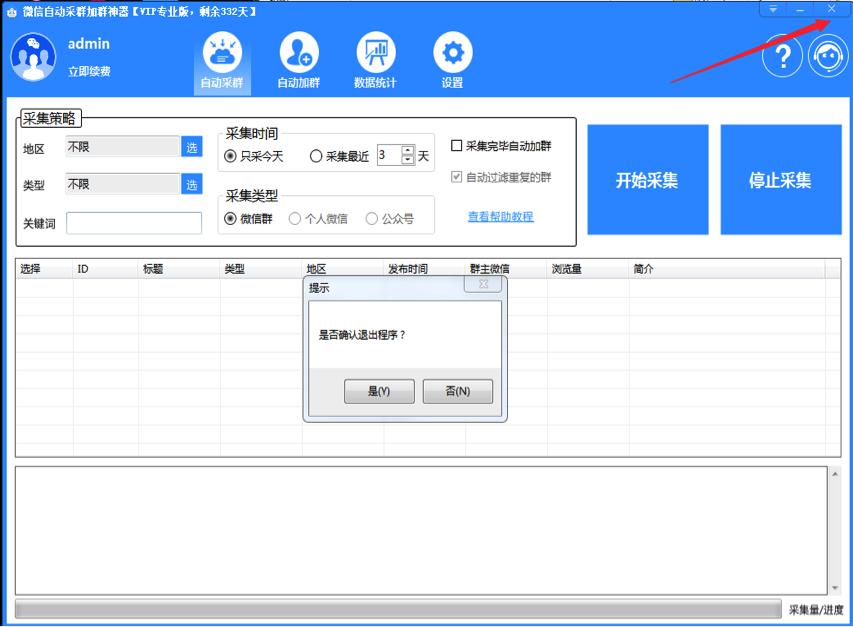Increase the days spinner value

pyautogui.click(x=408, y=151)
